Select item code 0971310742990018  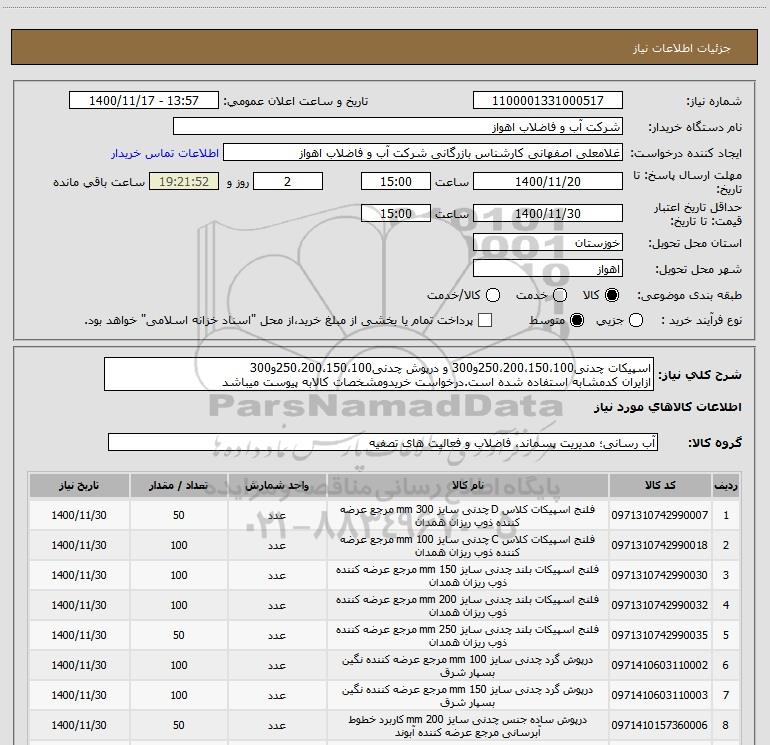click(x=660, y=545)
